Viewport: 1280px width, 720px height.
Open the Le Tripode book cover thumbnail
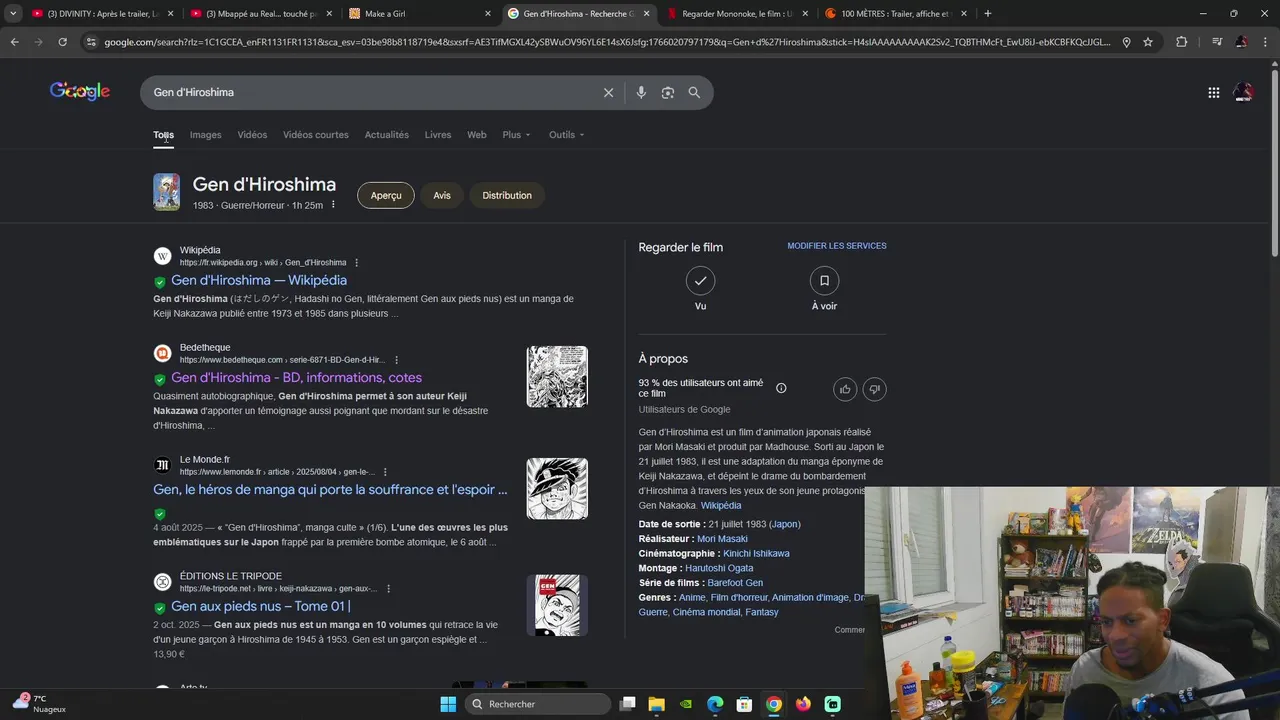point(557,605)
